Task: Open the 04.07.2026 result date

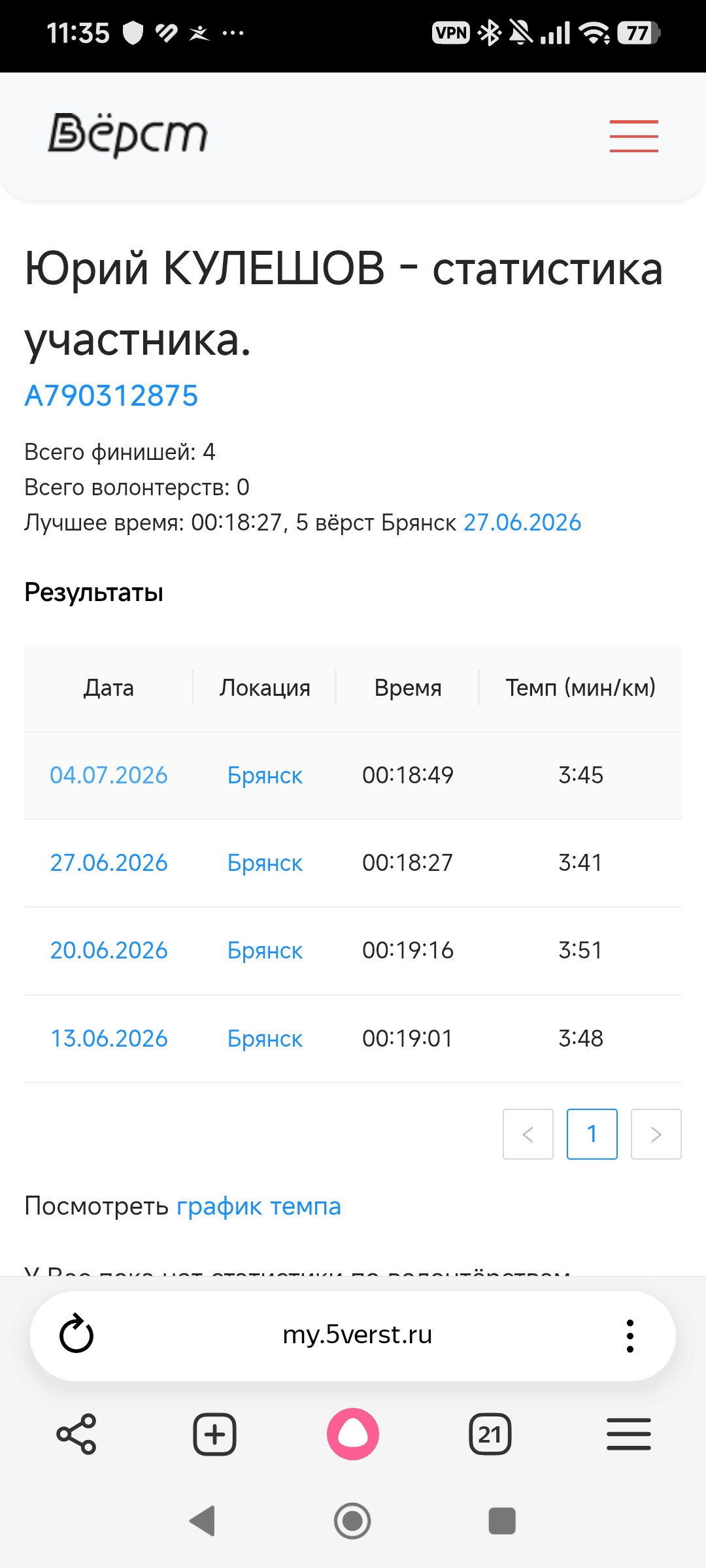Action: click(x=109, y=776)
